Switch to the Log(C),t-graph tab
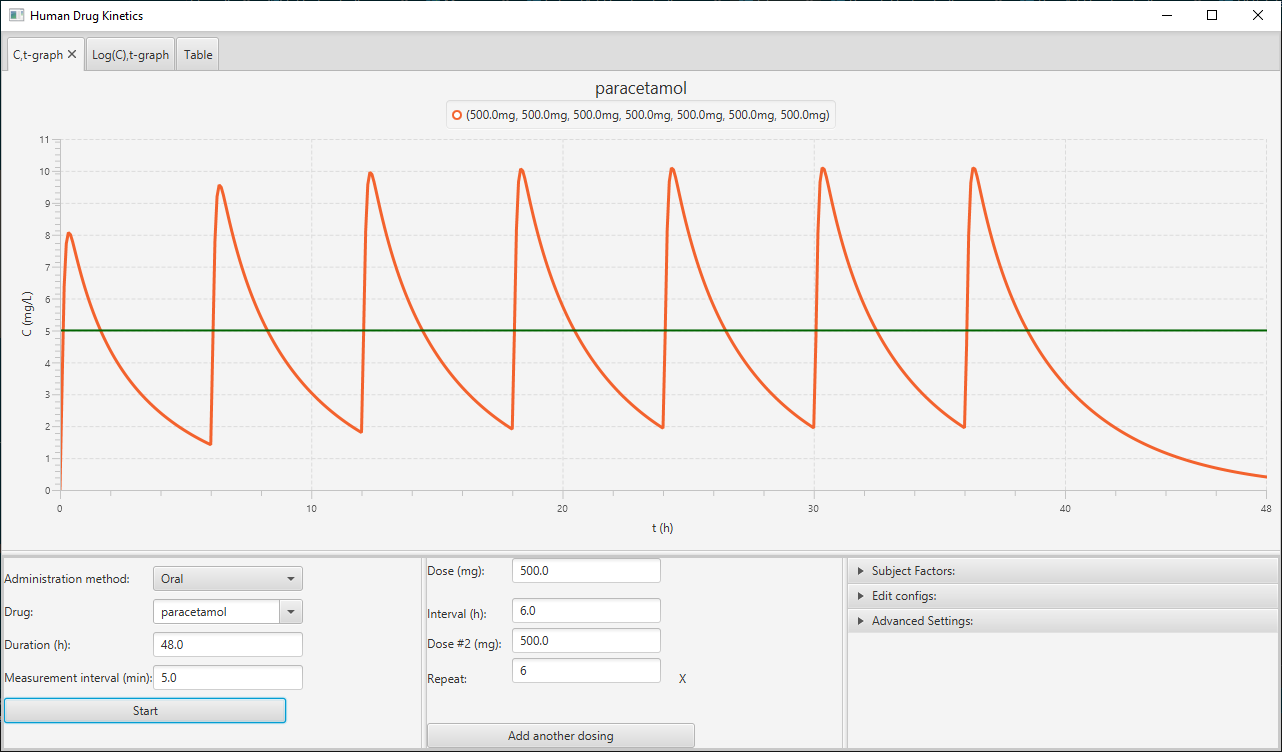 pyautogui.click(x=130, y=55)
